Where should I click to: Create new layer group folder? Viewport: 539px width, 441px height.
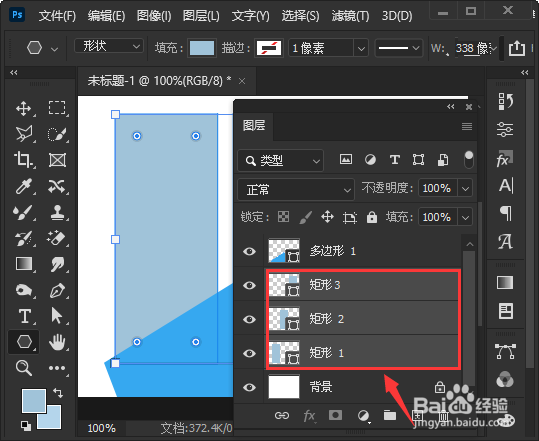pyautogui.click(x=390, y=416)
